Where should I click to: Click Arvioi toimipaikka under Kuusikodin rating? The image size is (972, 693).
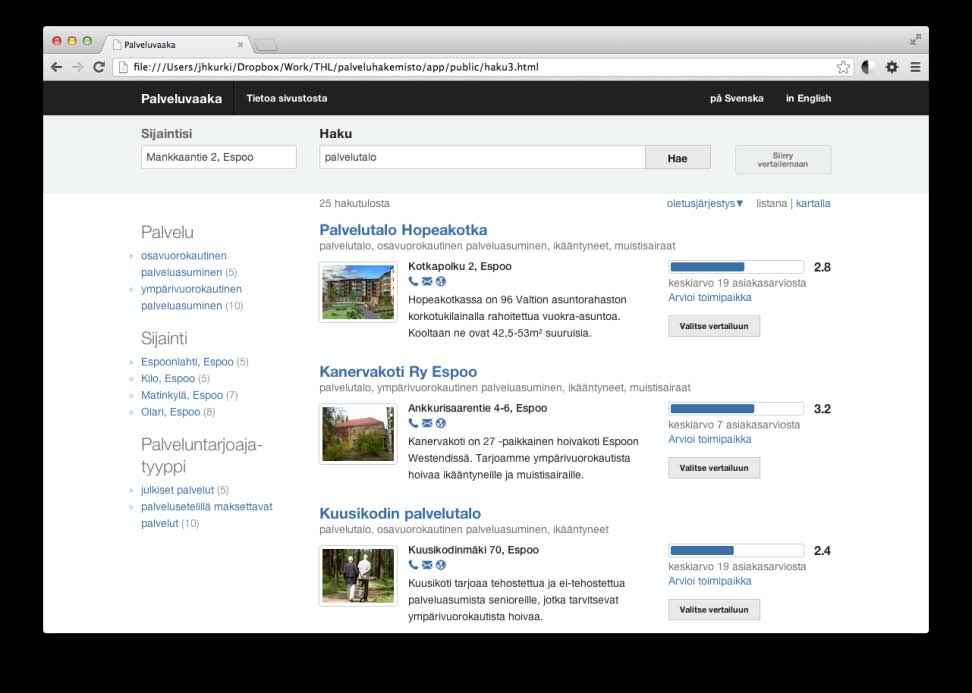point(710,581)
